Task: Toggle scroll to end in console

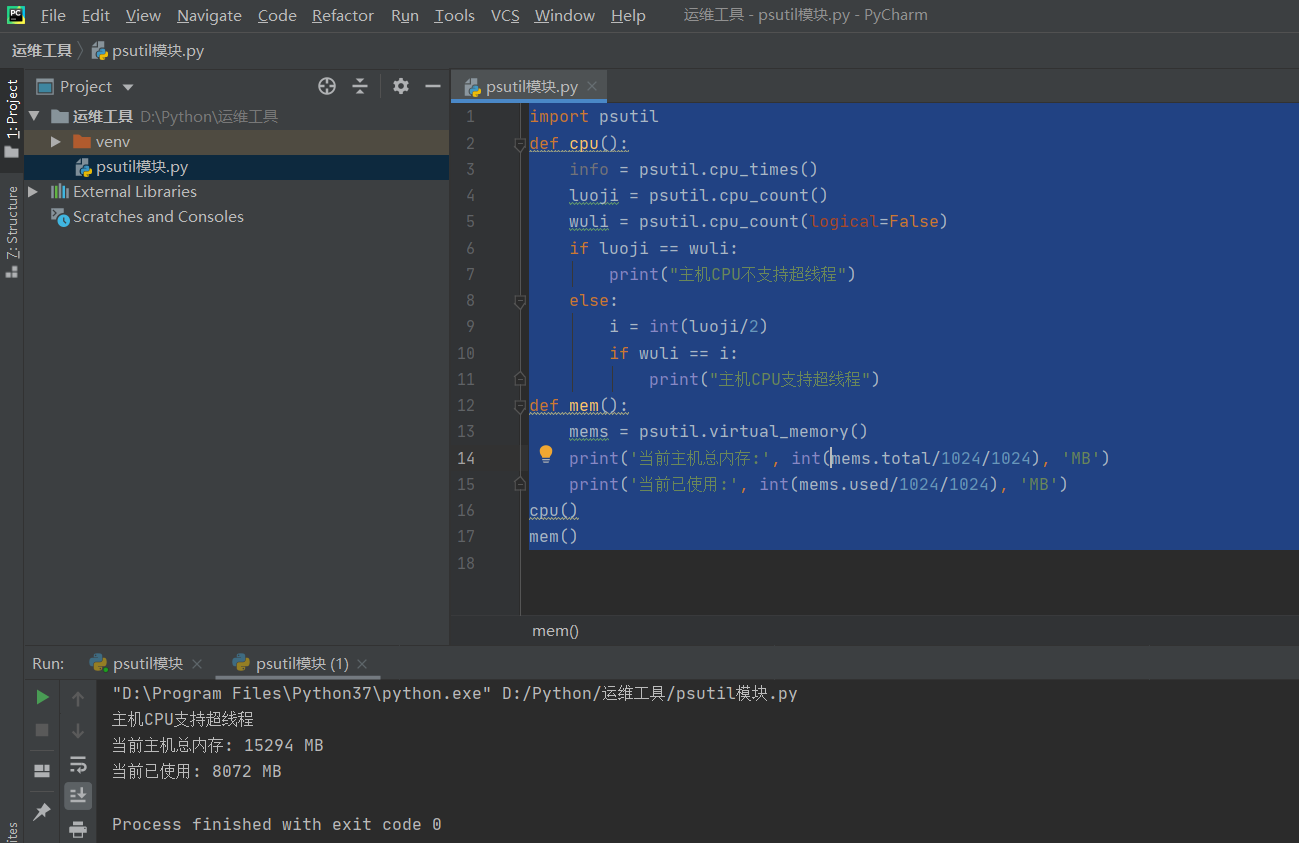Action: [x=78, y=795]
